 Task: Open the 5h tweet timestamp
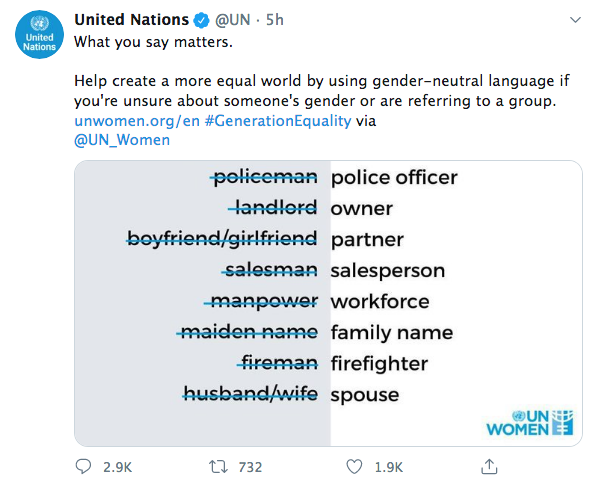point(275,20)
